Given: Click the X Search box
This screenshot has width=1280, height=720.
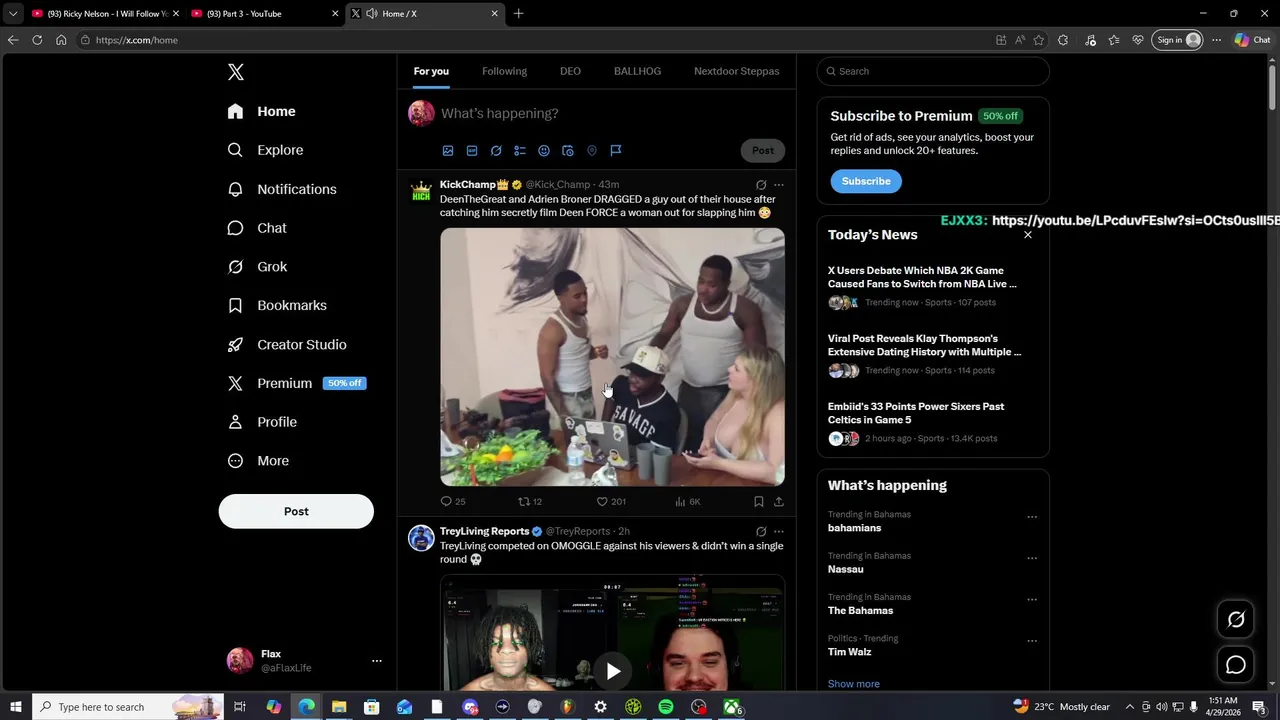Looking at the screenshot, I should click(933, 71).
